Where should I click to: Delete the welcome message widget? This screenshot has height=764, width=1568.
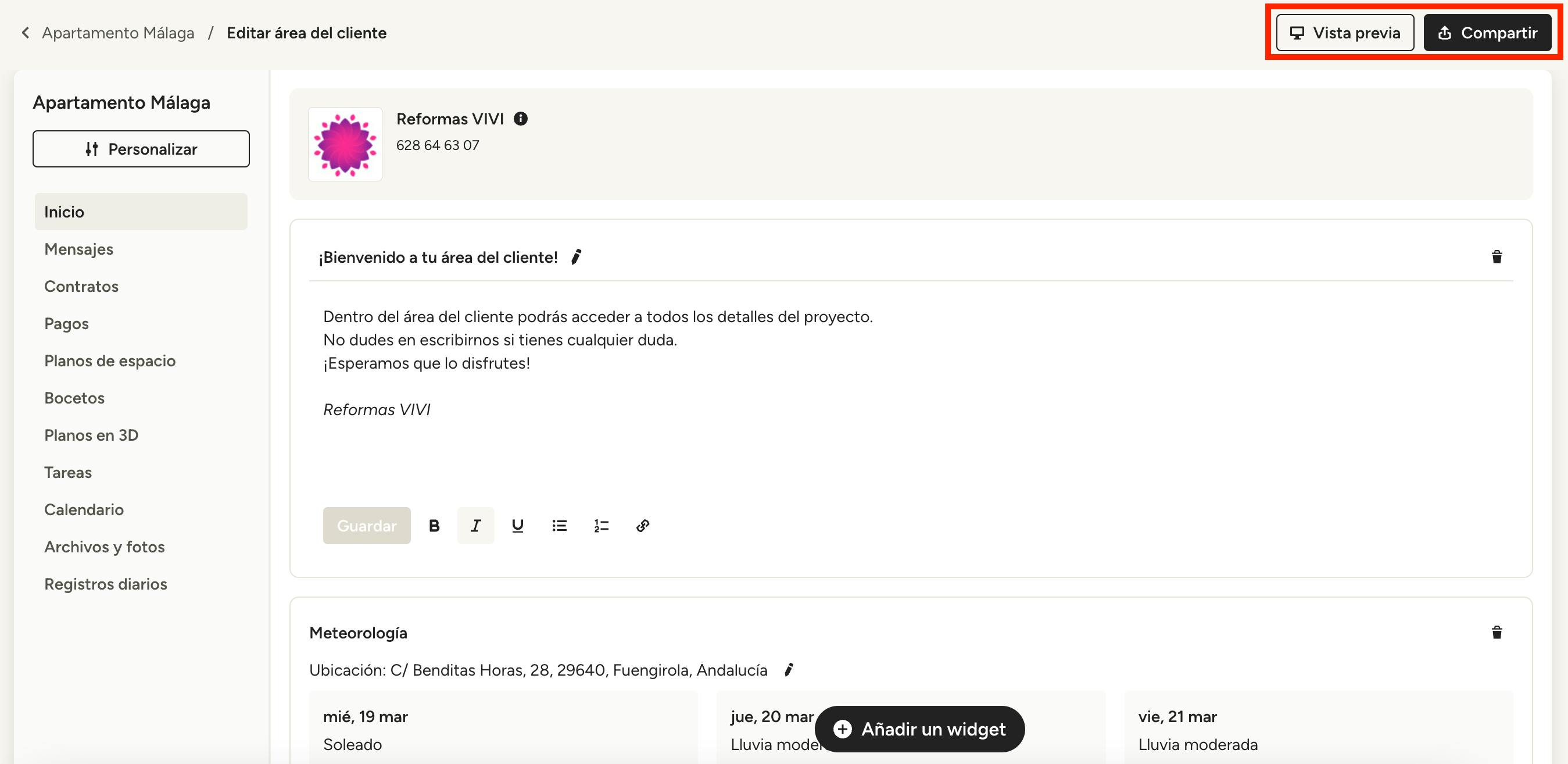(1497, 257)
